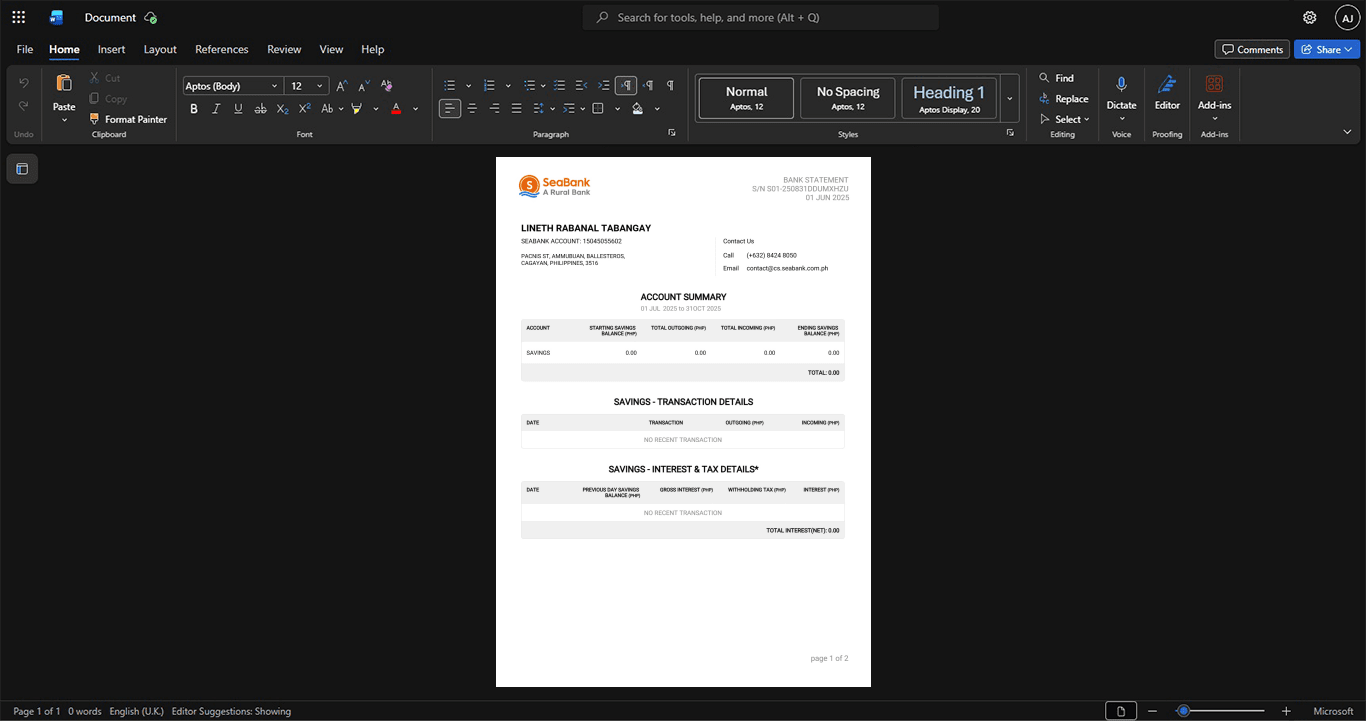Apply the No Spacing style
Screen dimensions: 1366x721
pos(848,98)
